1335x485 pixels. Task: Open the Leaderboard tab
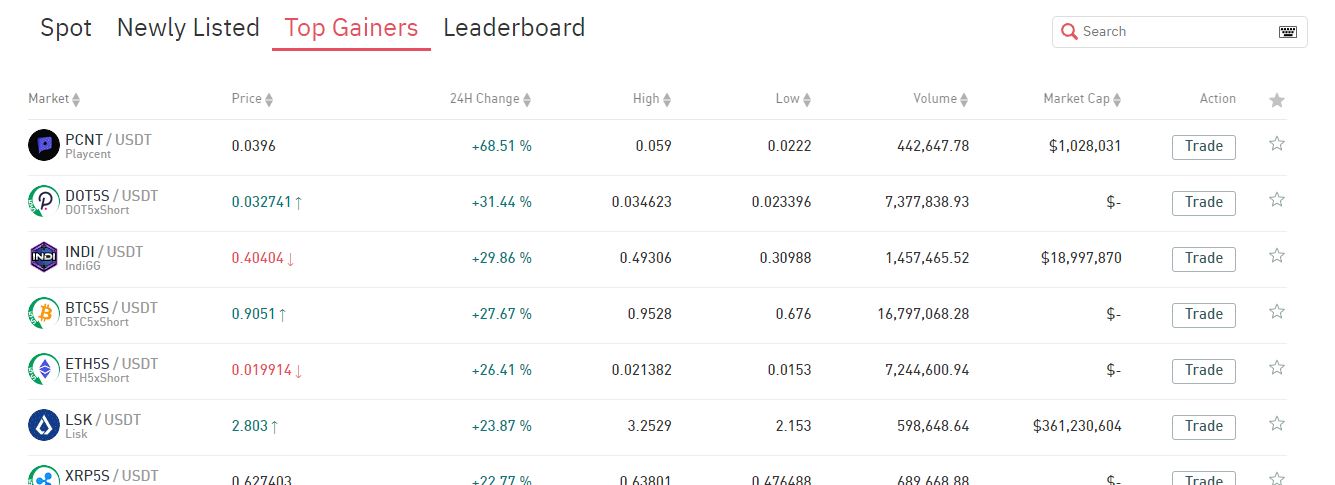[514, 28]
